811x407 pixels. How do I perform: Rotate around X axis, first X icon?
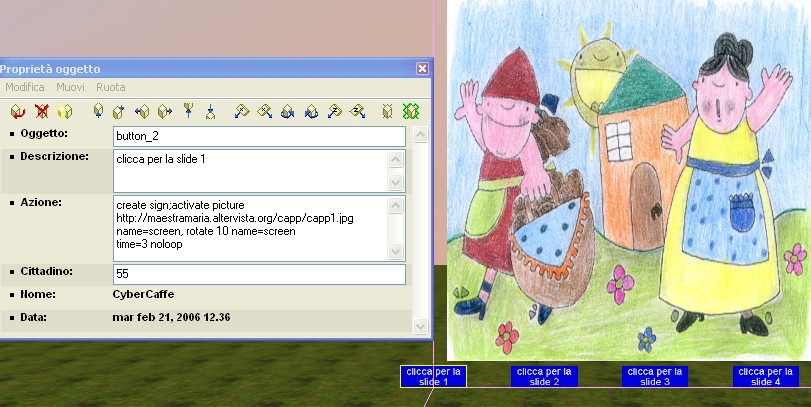[x=242, y=111]
